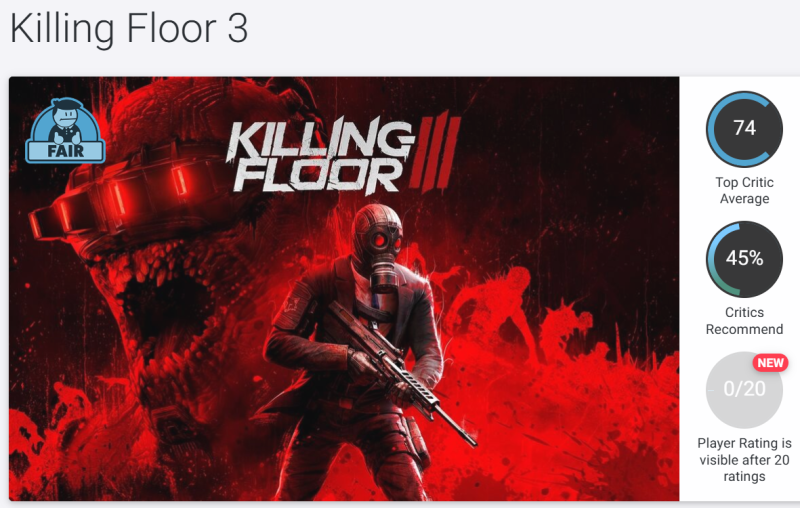800x508 pixels.
Task: Click the 74 Top Critic Average circle
Action: tap(744, 129)
